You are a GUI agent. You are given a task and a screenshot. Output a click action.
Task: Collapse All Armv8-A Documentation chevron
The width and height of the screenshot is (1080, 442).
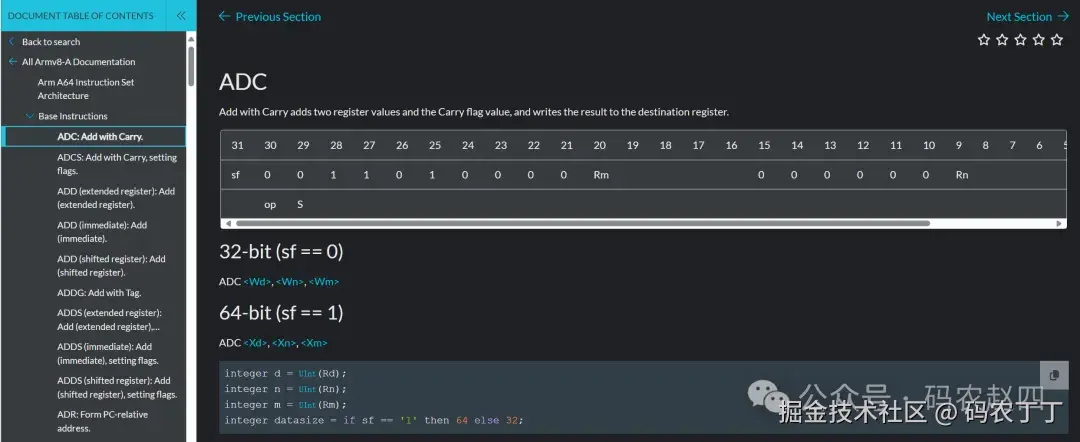coord(12,62)
